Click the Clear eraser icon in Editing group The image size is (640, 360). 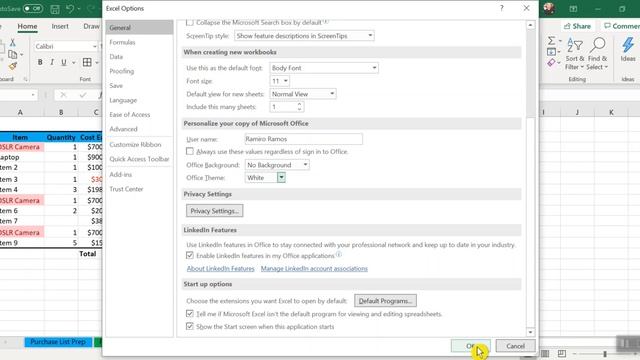pyautogui.click(x=551, y=63)
